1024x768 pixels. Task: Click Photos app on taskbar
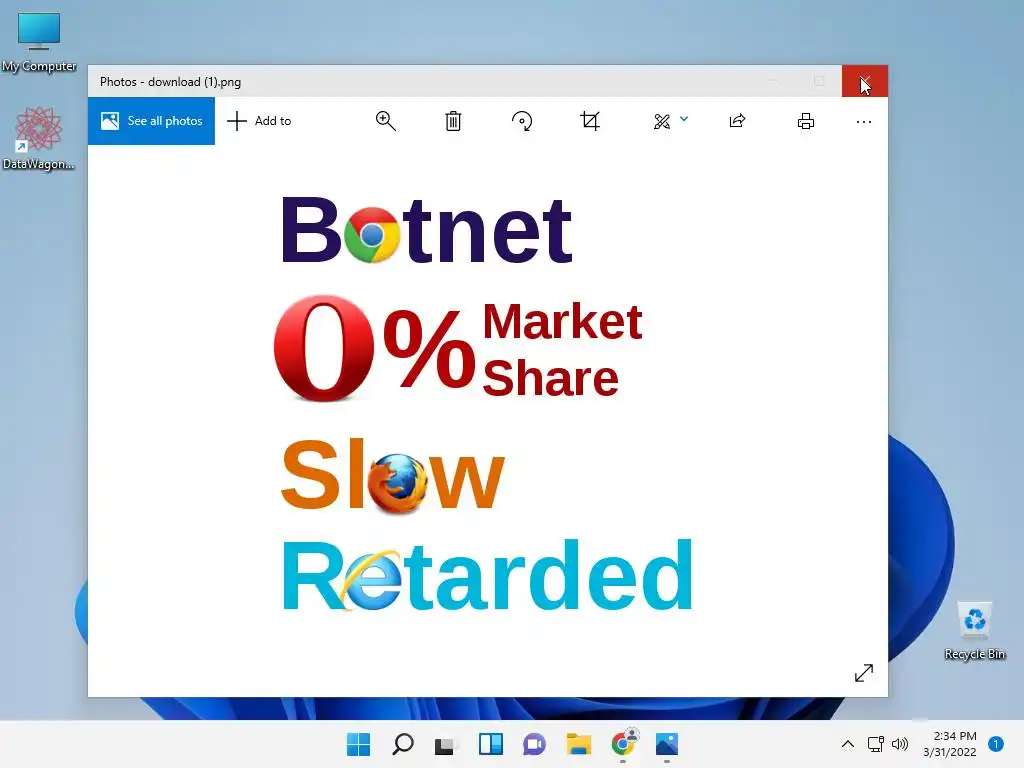click(x=667, y=744)
